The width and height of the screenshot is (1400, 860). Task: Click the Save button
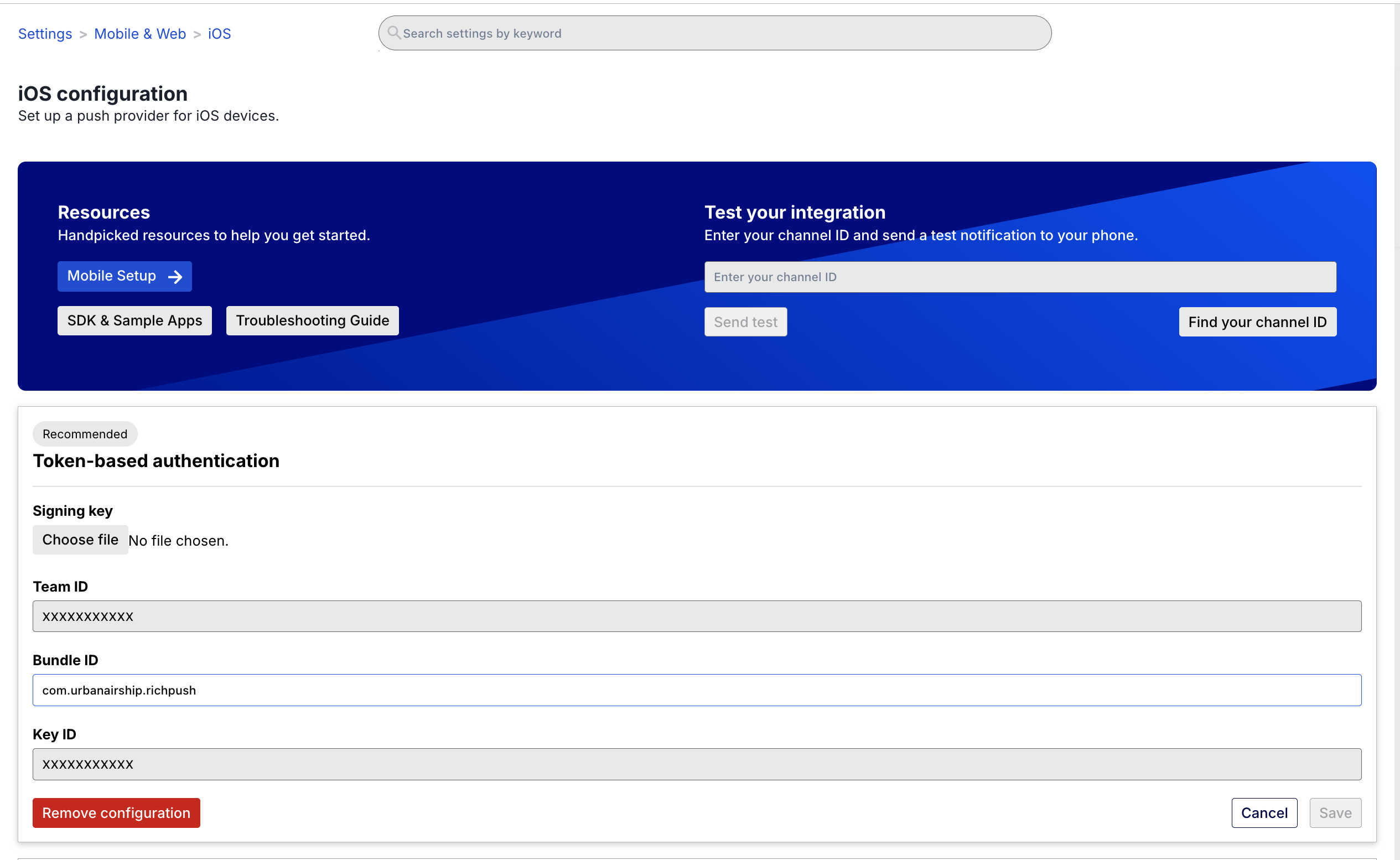[x=1335, y=813]
